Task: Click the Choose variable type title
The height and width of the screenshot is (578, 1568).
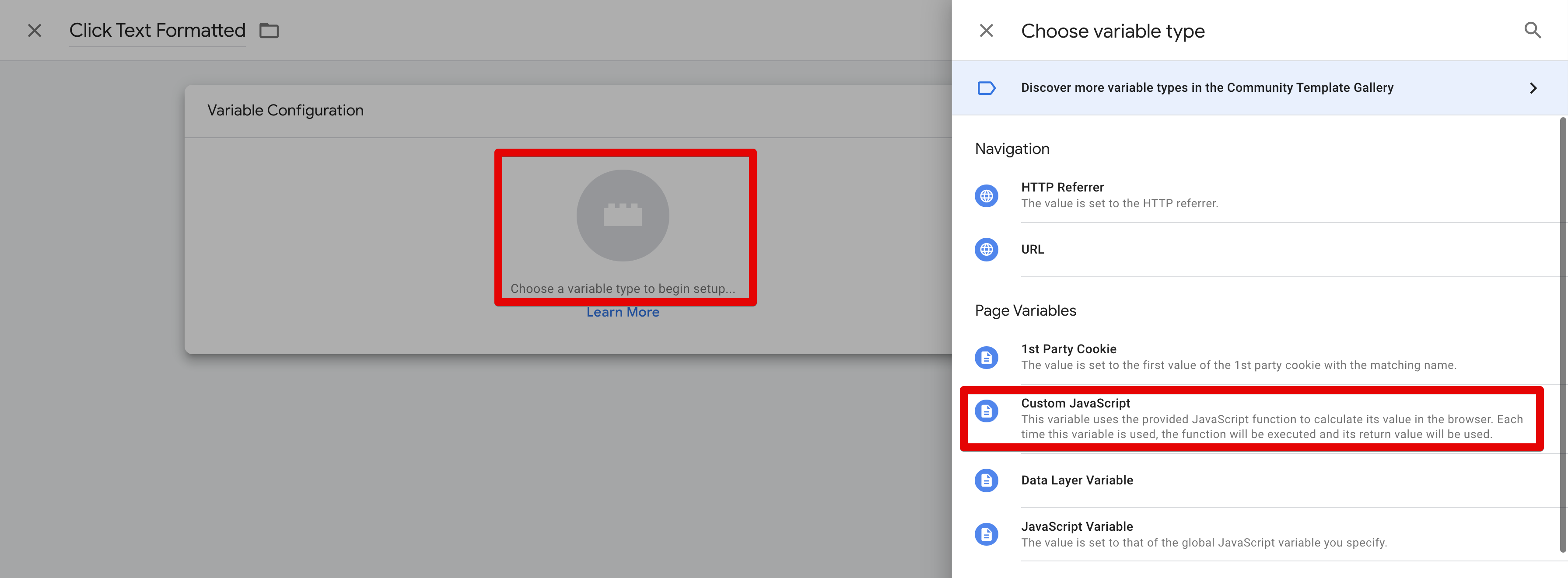Action: click(x=1113, y=31)
